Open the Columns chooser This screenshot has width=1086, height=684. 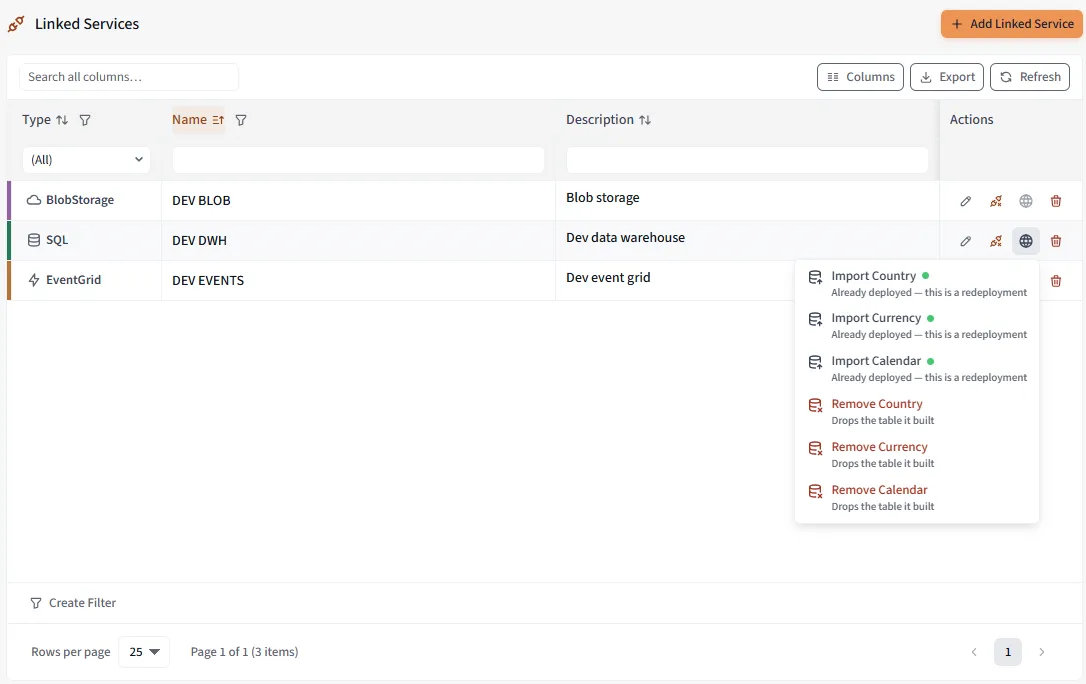[x=860, y=77]
